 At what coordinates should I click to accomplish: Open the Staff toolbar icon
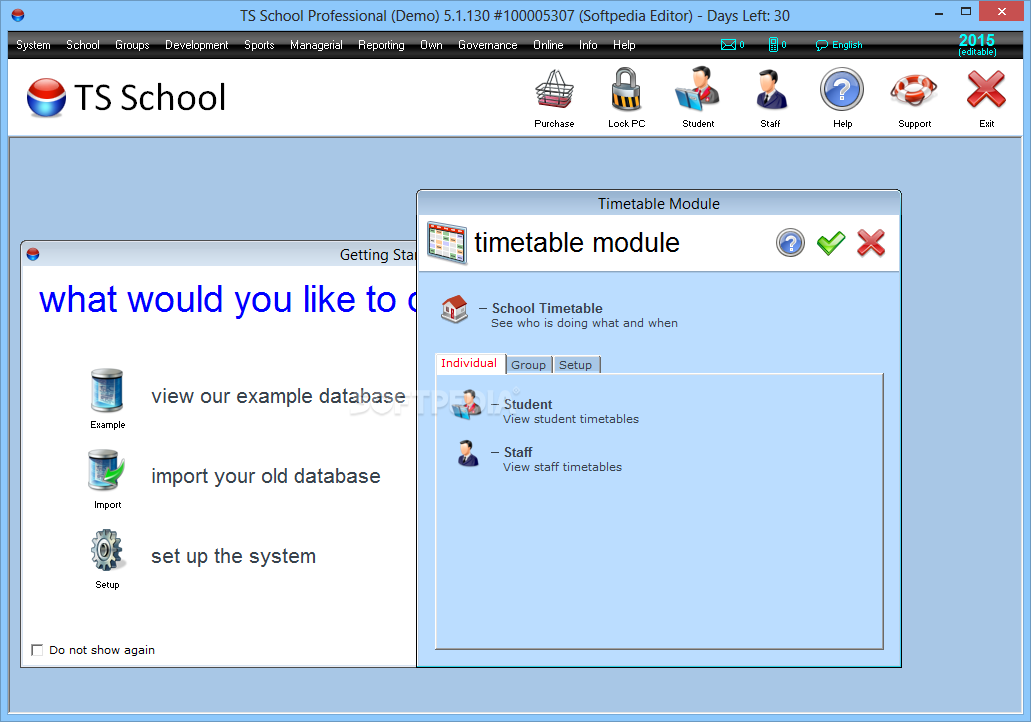[771, 89]
